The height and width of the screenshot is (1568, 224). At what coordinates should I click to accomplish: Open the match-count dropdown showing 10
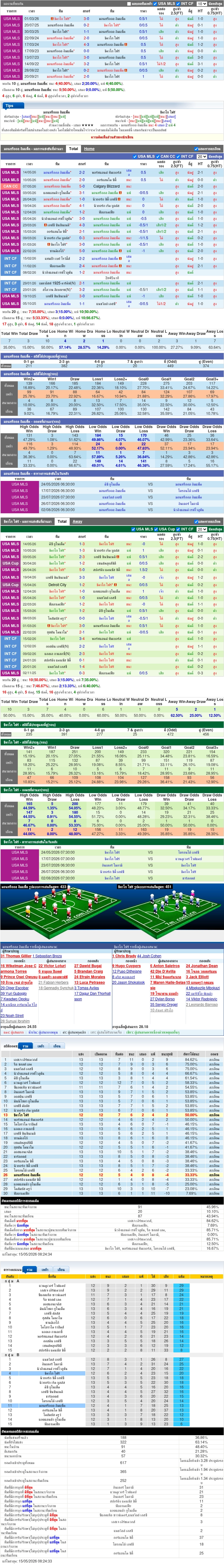202,4
